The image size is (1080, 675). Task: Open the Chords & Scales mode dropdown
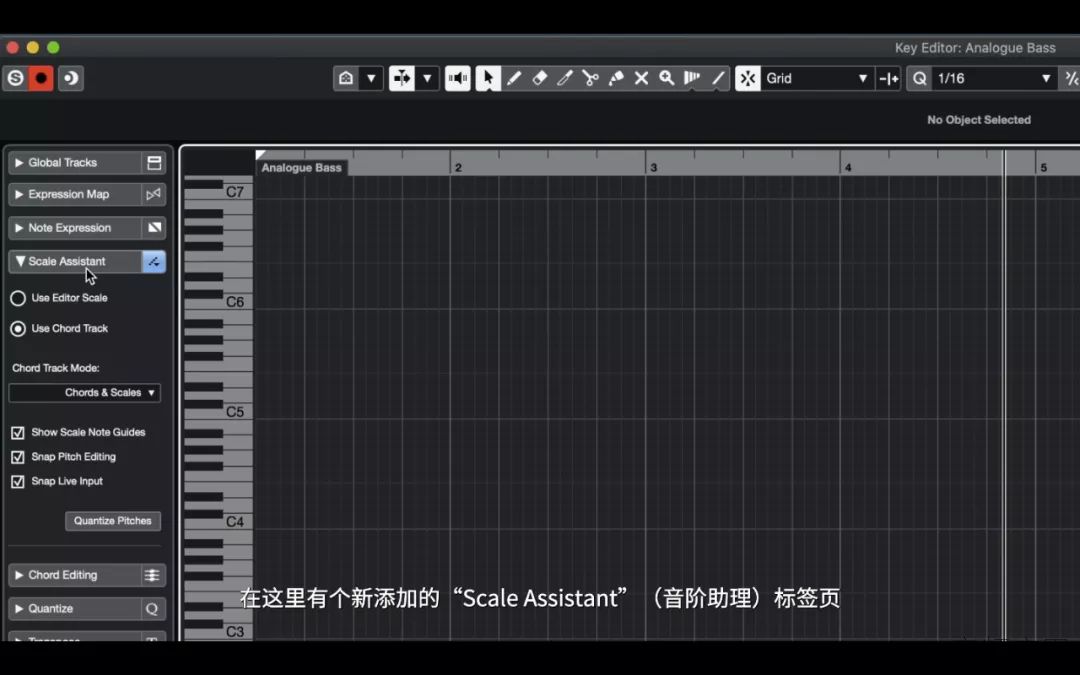85,393
